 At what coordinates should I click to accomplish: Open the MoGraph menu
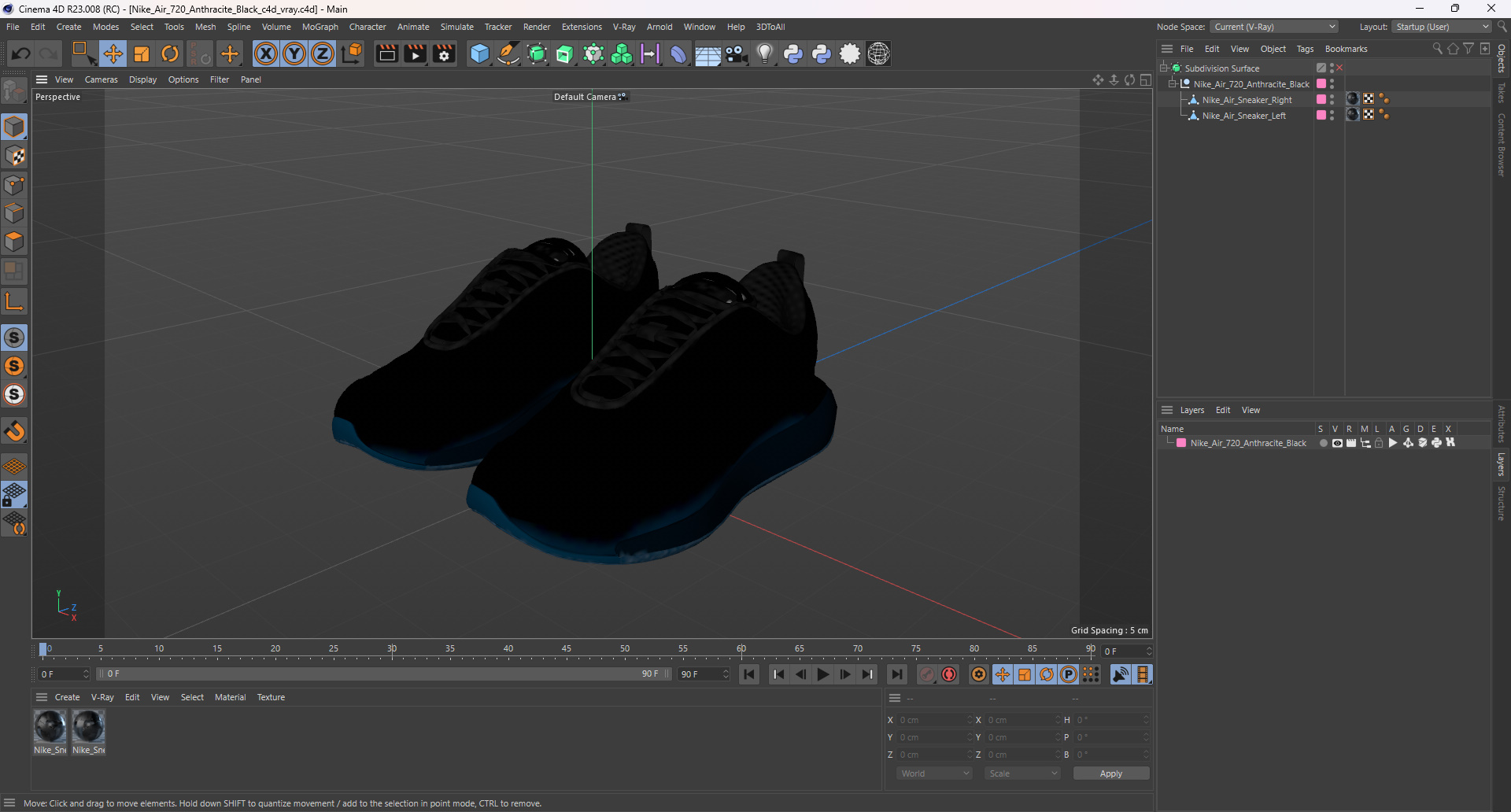pyautogui.click(x=320, y=27)
